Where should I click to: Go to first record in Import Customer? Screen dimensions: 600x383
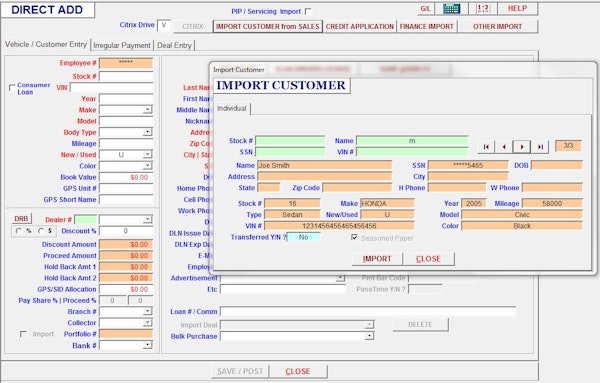486,147
